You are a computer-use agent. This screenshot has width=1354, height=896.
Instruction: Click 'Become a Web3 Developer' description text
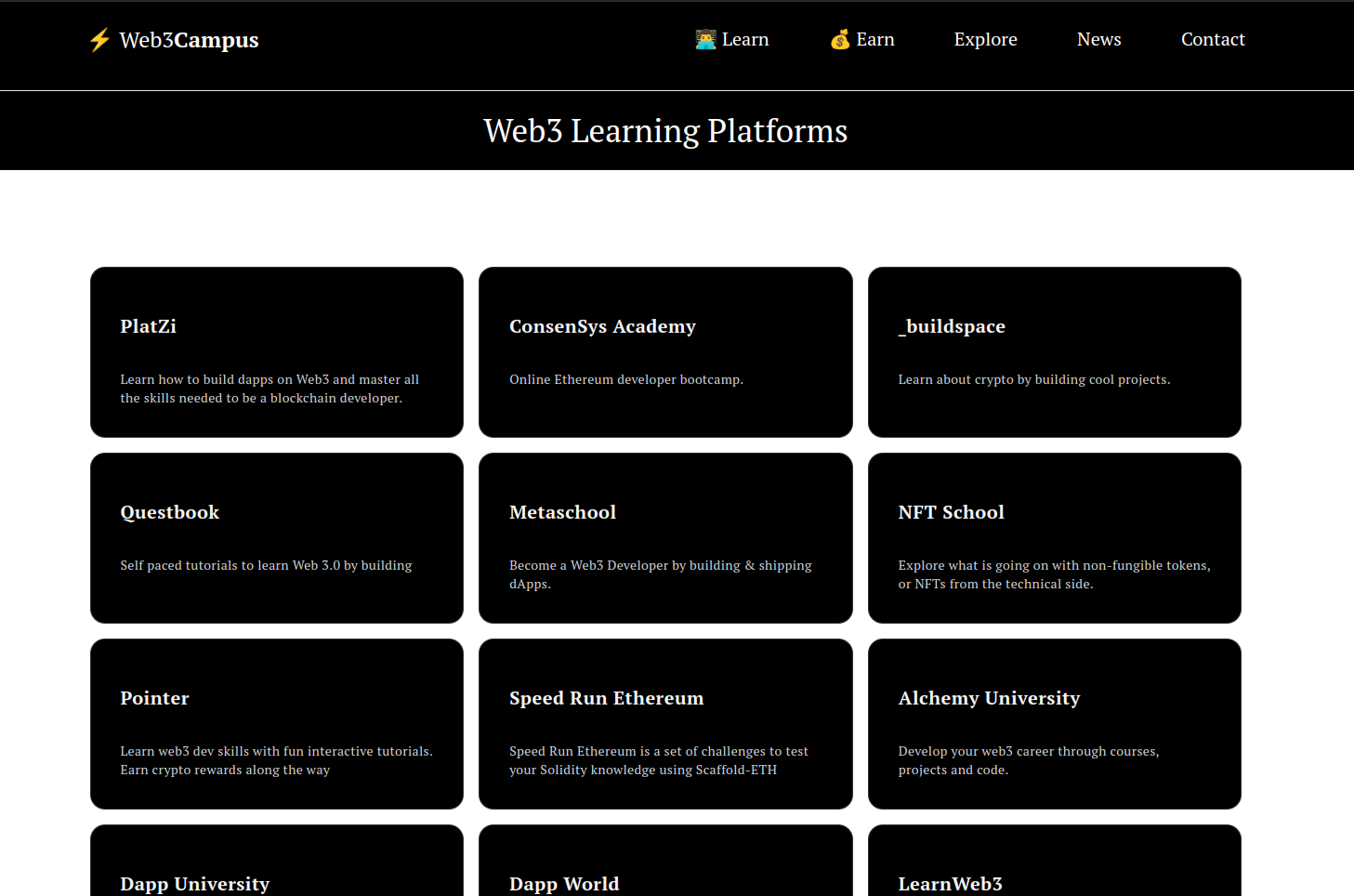pyautogui.click(x=661, y=574)
